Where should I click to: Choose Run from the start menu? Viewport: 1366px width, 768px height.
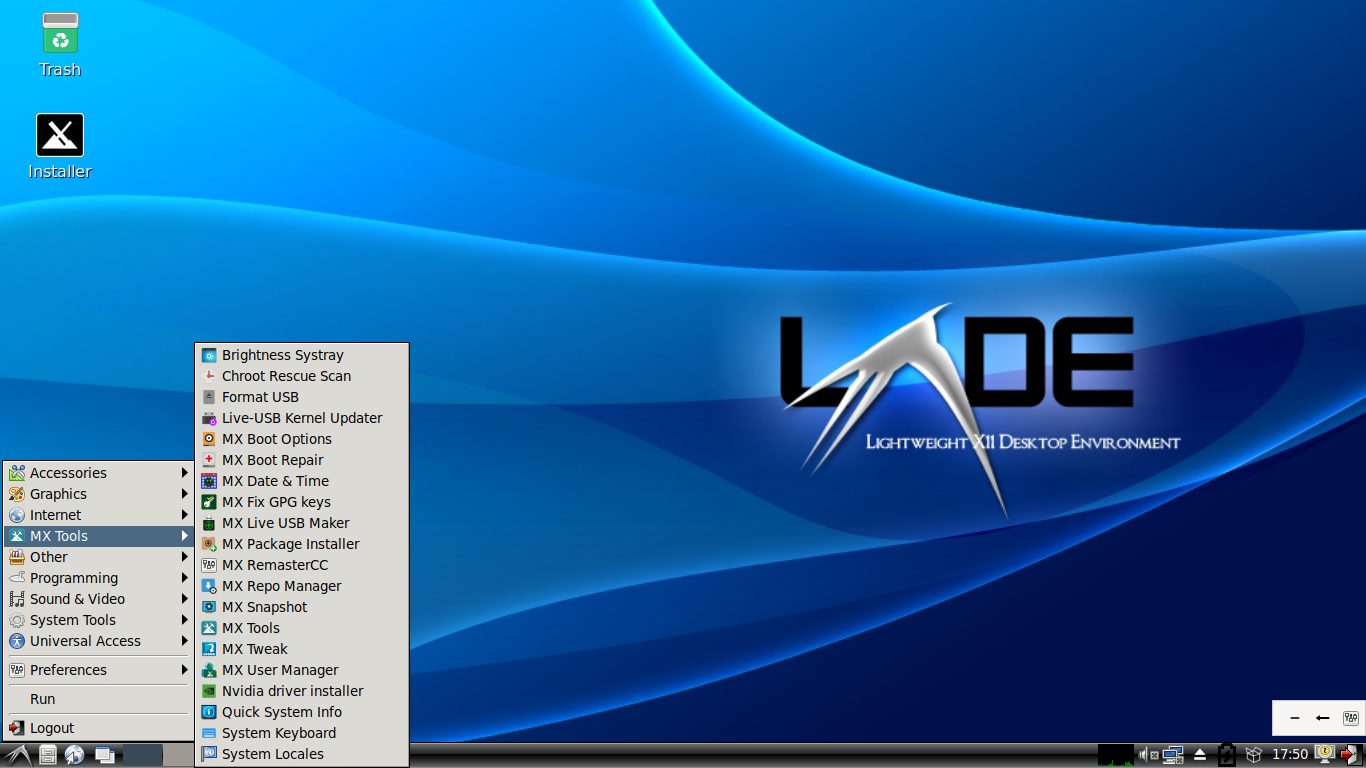coord(99,699)
